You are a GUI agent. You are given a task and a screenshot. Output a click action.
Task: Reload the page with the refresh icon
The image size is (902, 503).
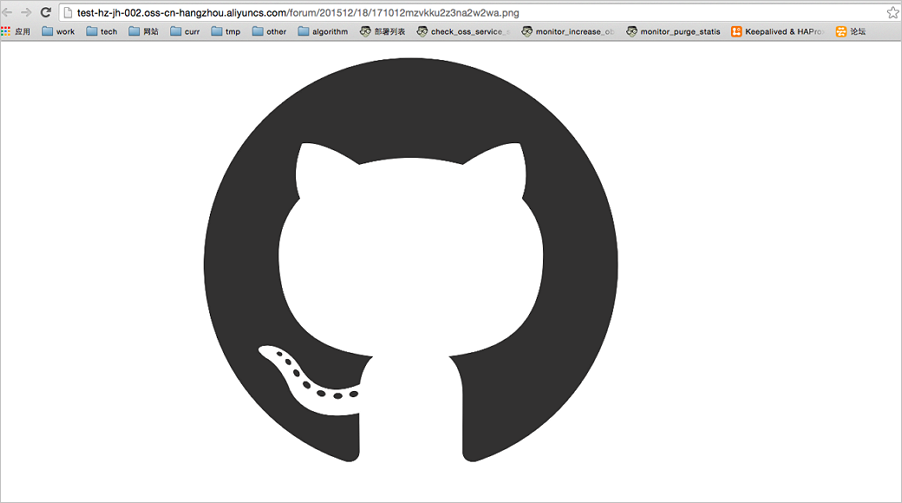coord(45,12)
